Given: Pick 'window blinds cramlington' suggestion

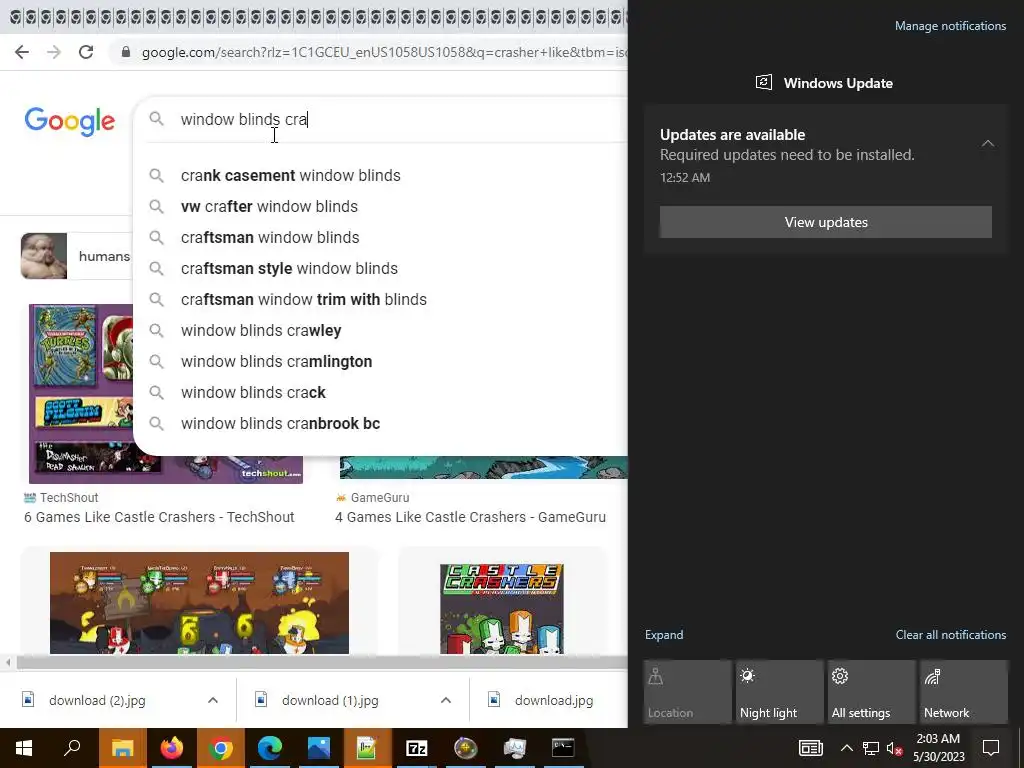Looking at the screenshot, I should click(x=380, y=362).
